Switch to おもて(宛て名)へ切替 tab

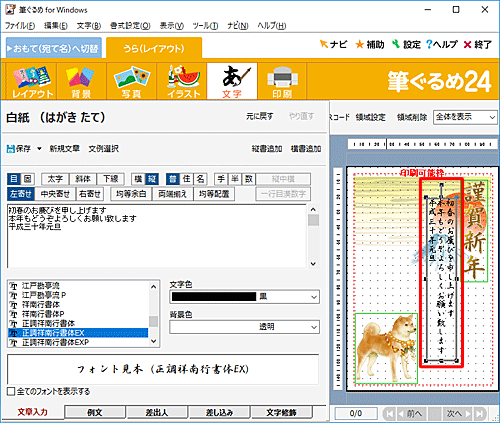[x=54, y=48]
